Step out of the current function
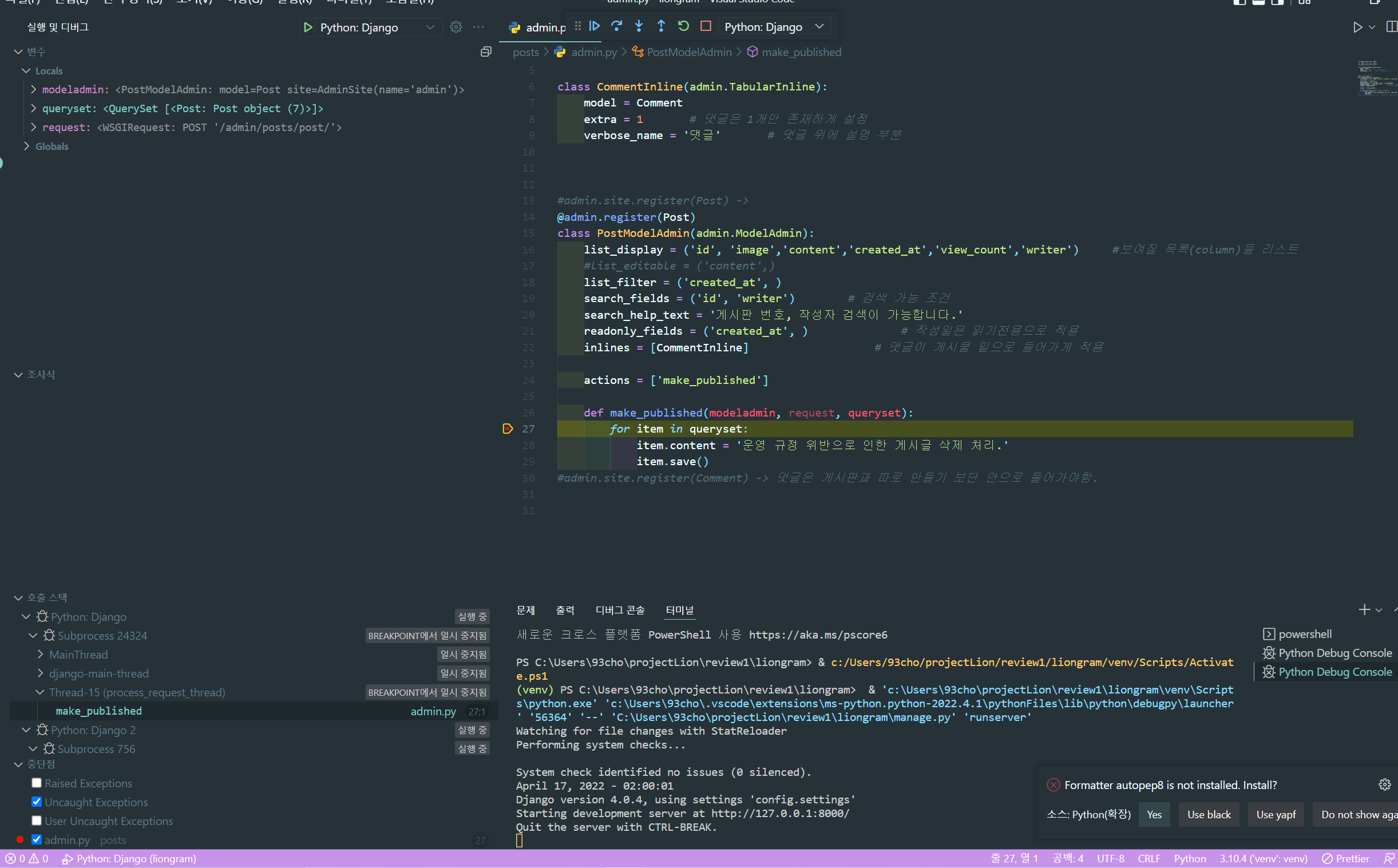The height and width of the screenshot is (868, 1398). (x=661, y=26)
